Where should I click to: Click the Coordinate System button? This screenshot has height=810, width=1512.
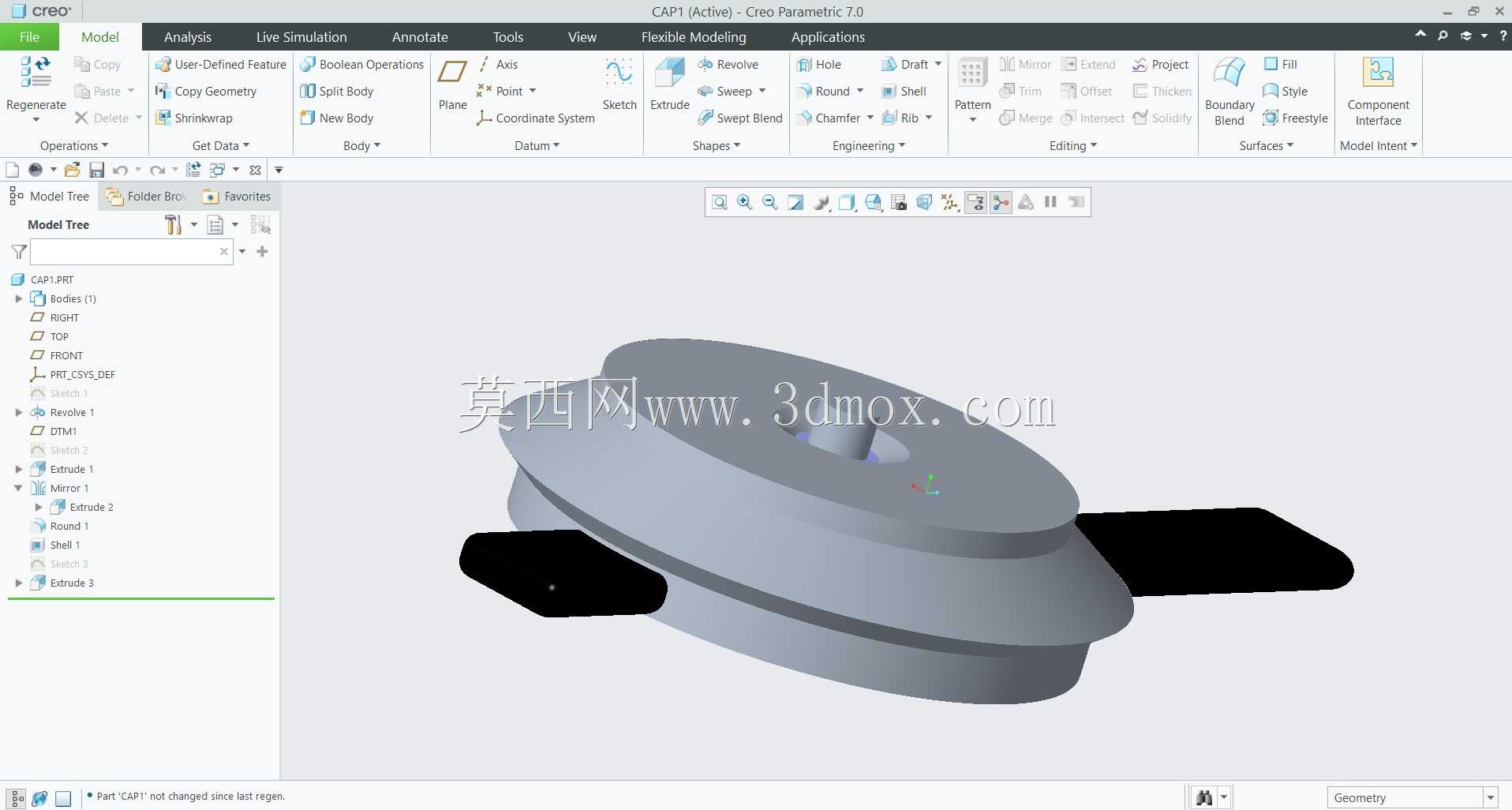[x=535, y=118]
